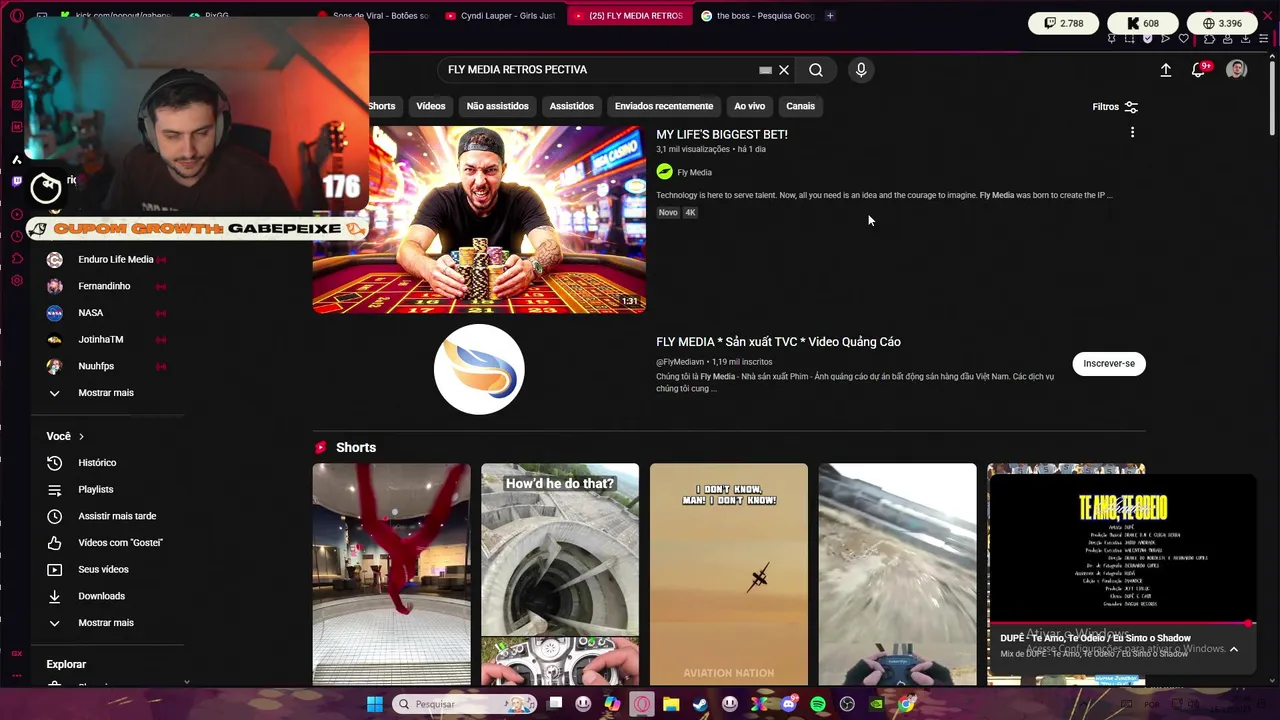Viewport: 1280px width, 720px height.
Task: Expand the miniplayer with the chevron-up arrow
Action: coord(1234,649)
